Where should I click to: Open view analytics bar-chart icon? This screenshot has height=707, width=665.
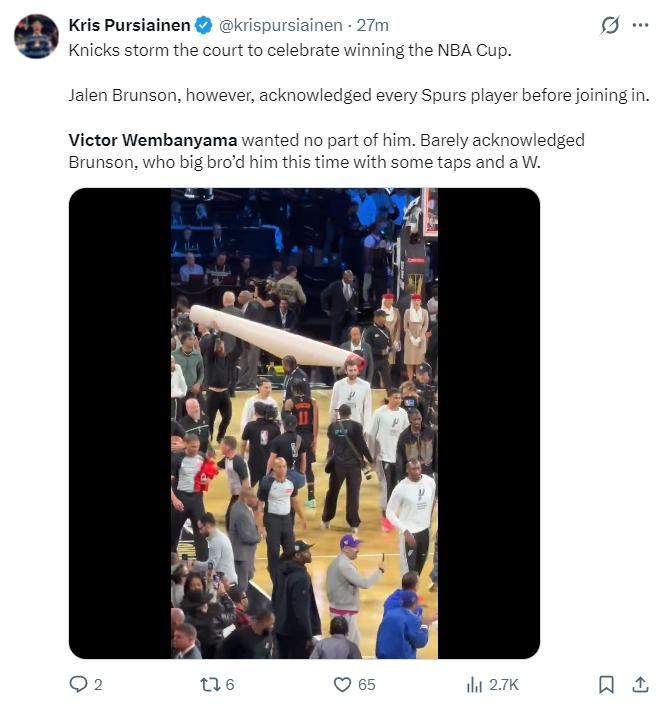[x=474, y=684]
